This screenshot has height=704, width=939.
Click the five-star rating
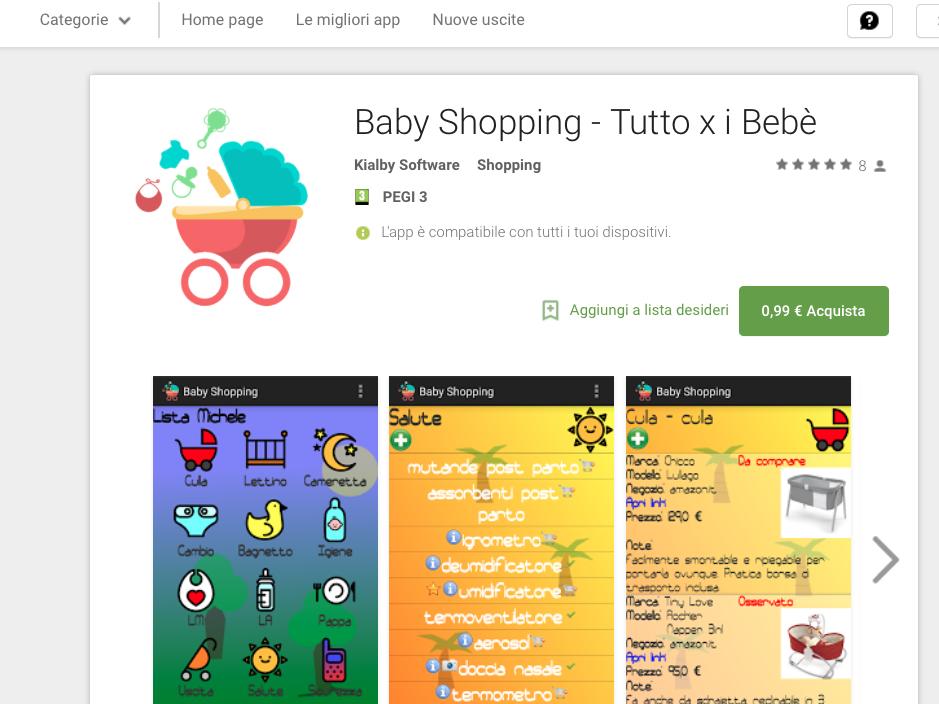813,165
